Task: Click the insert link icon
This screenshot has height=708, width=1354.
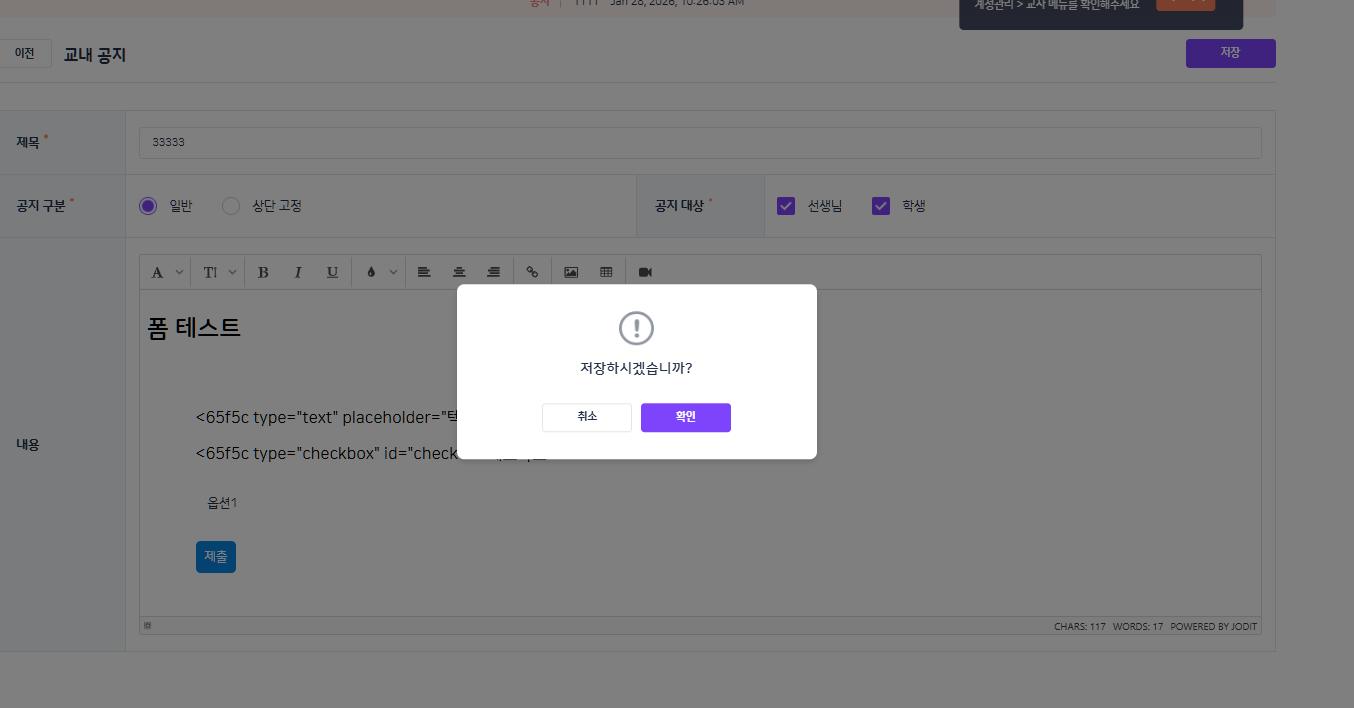Action: (x=532, y=272)
